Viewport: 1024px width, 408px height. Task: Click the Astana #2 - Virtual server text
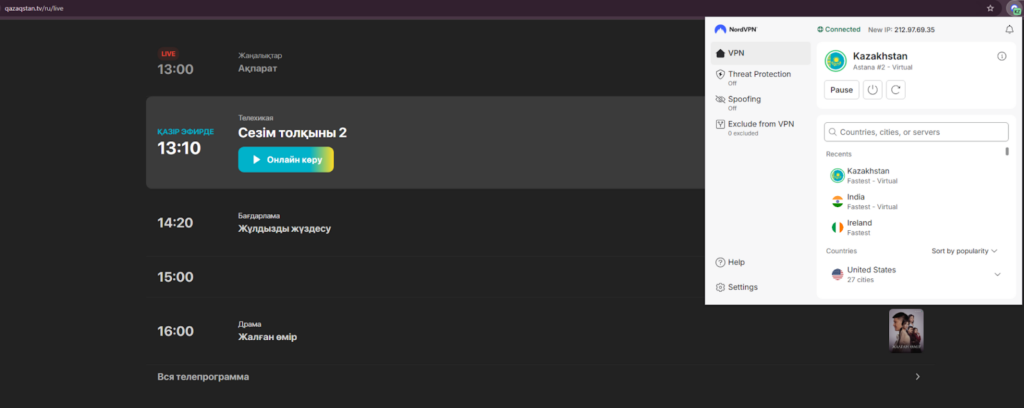pyautogui.click(x=882, y=67)
